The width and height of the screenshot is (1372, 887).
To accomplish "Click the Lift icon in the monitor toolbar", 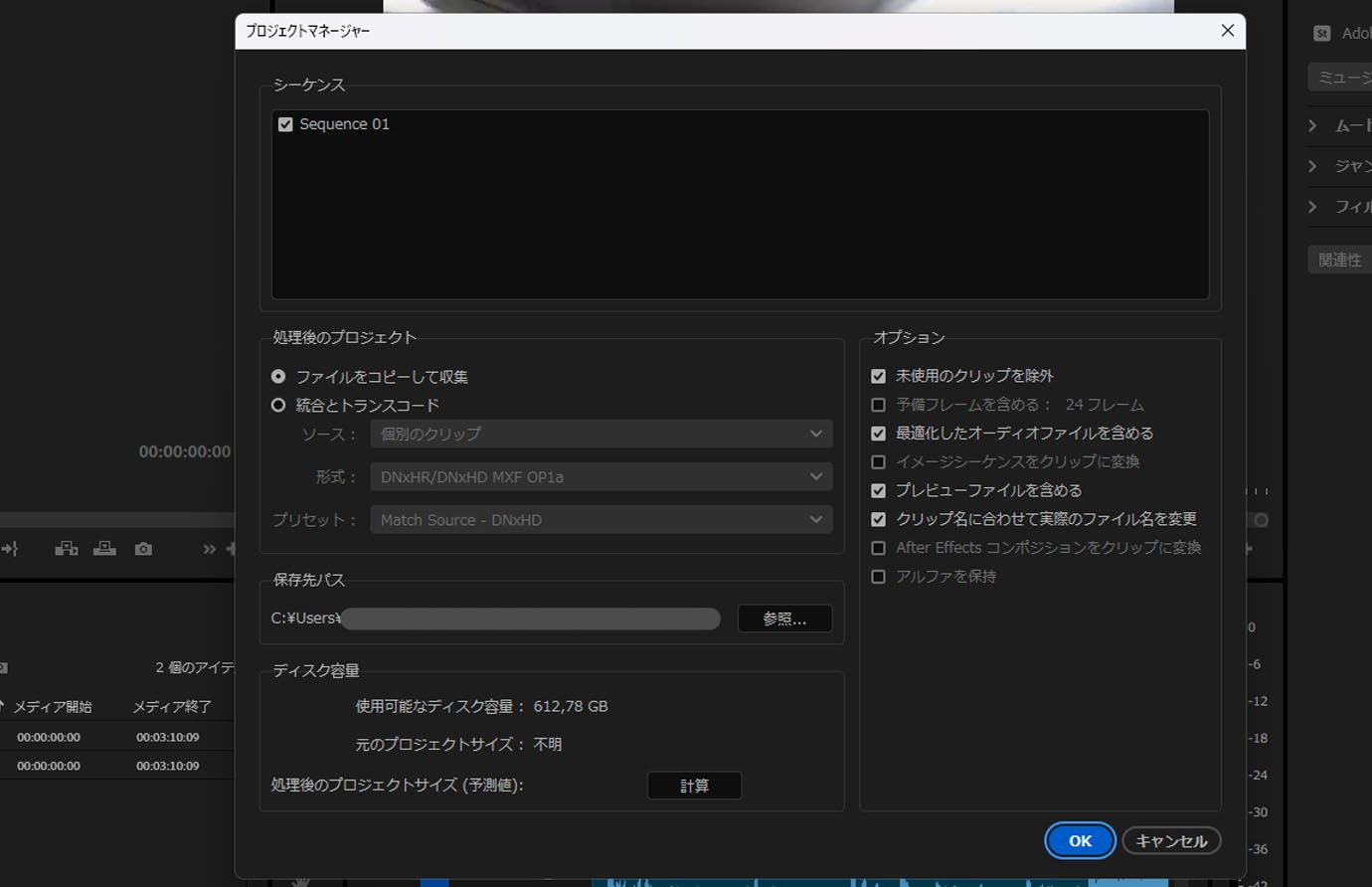I will coord(67,548).
